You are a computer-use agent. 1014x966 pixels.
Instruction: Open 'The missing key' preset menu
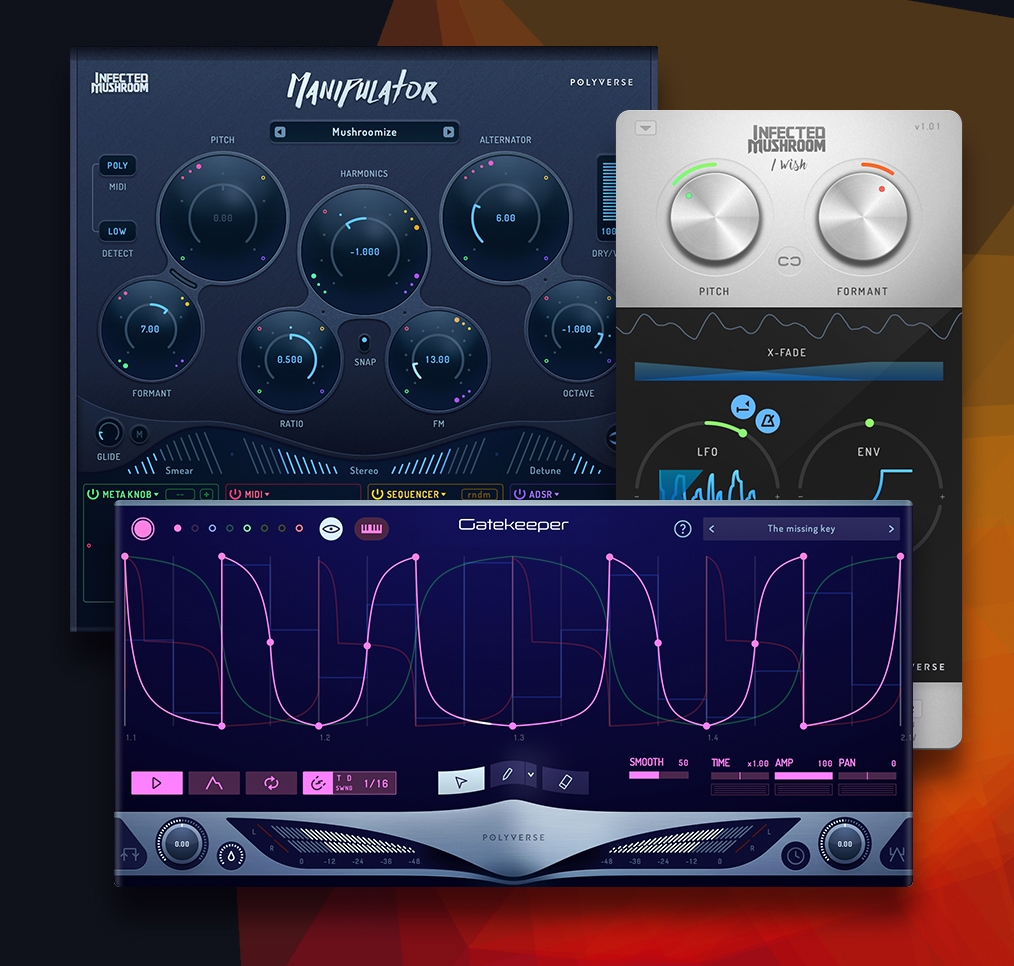tap(801, 529)
